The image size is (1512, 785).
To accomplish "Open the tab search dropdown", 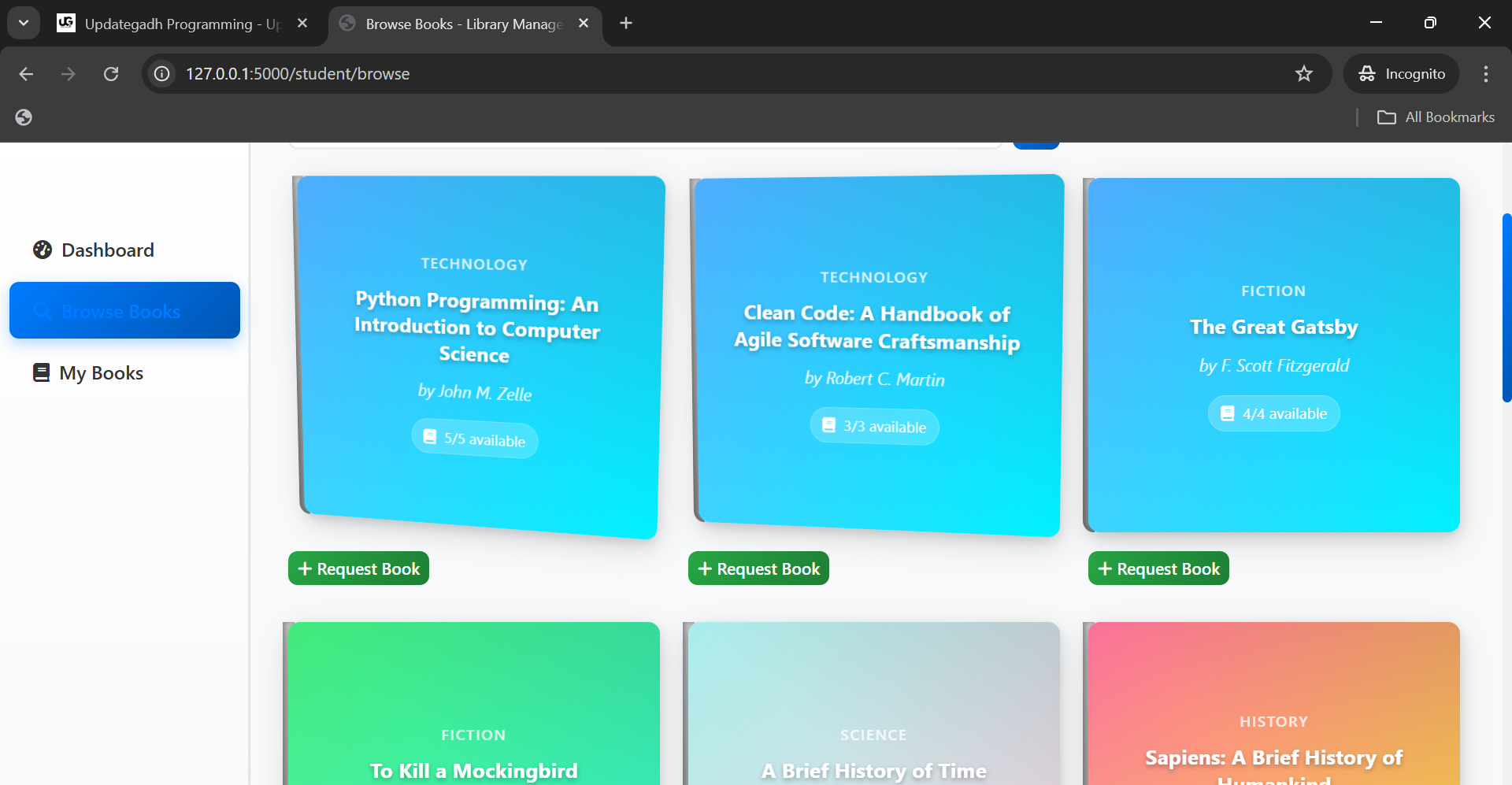I will point(24,24).
